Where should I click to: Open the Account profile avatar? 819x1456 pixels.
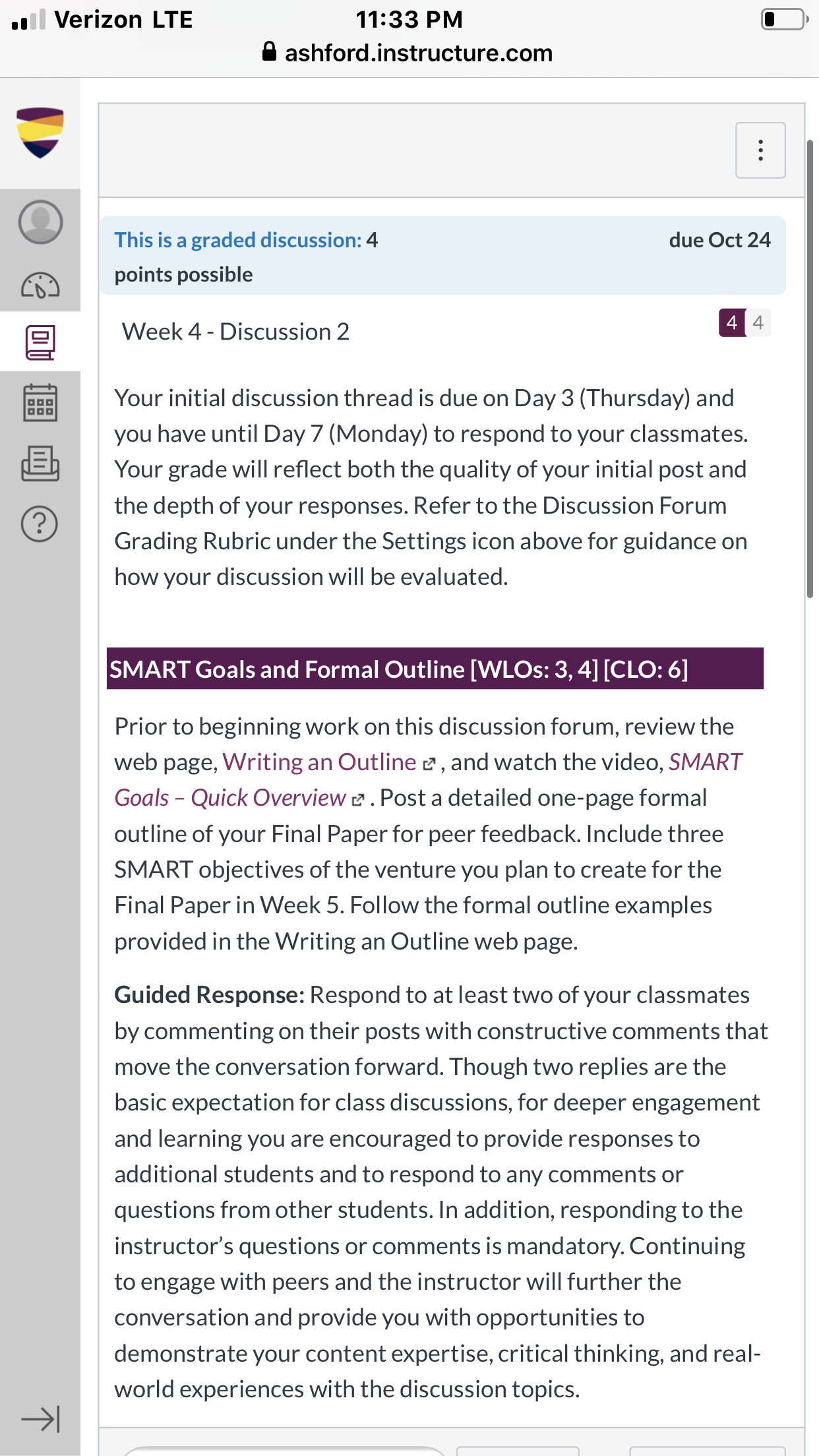[40, 222]
